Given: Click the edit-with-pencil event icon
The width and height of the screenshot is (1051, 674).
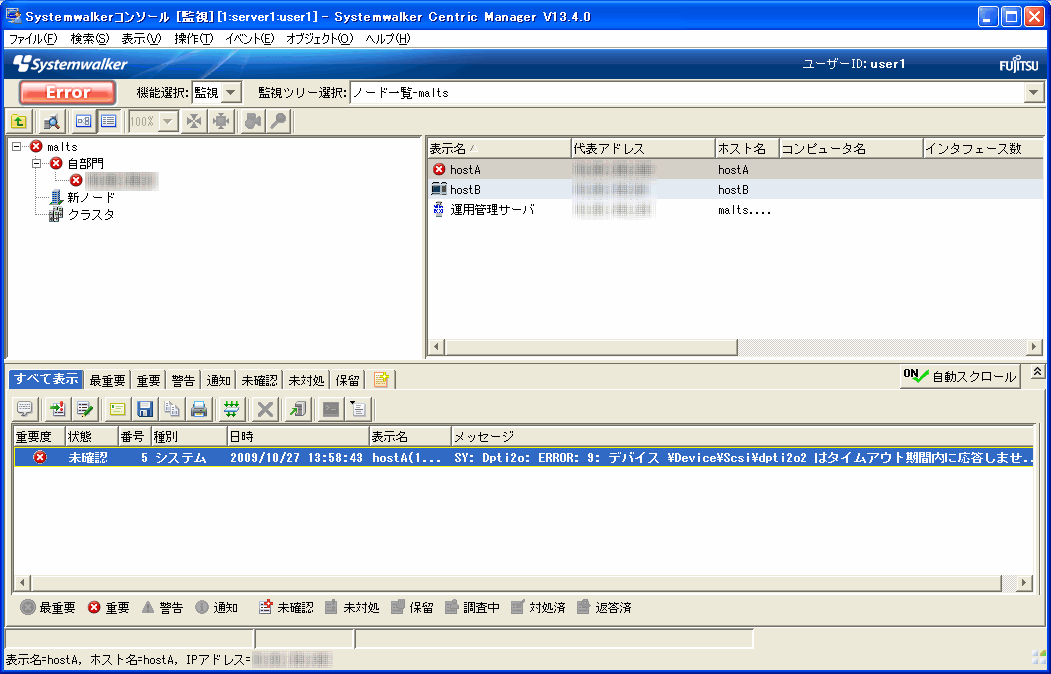Looking at the screenshot, I should (84, 409).
